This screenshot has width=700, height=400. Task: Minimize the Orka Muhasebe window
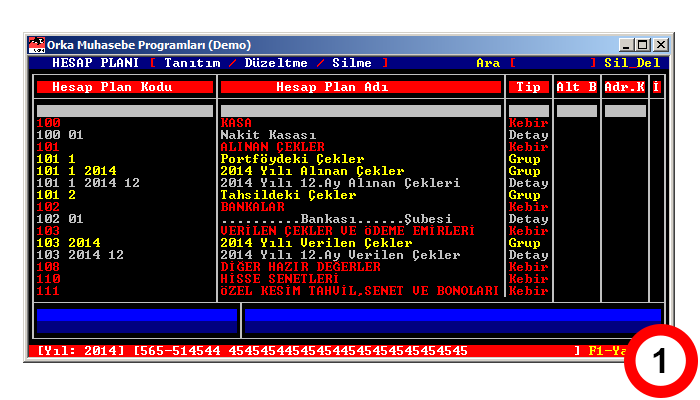point(626,45)
